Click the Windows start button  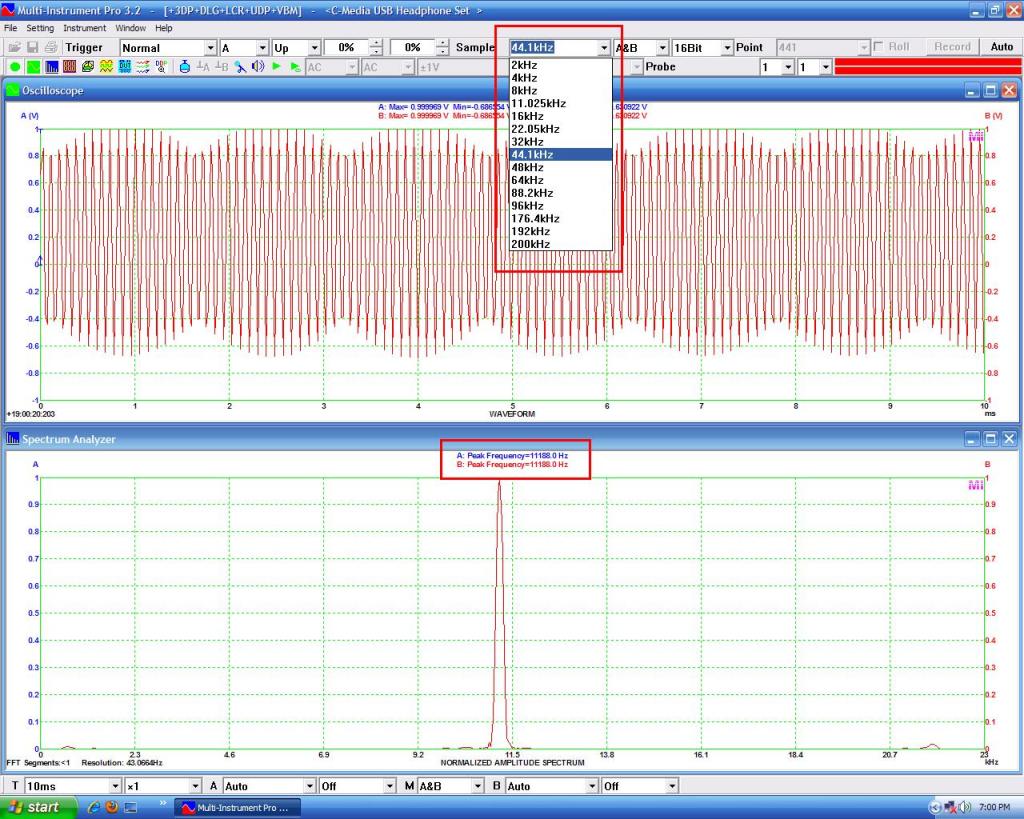(38, 807)
